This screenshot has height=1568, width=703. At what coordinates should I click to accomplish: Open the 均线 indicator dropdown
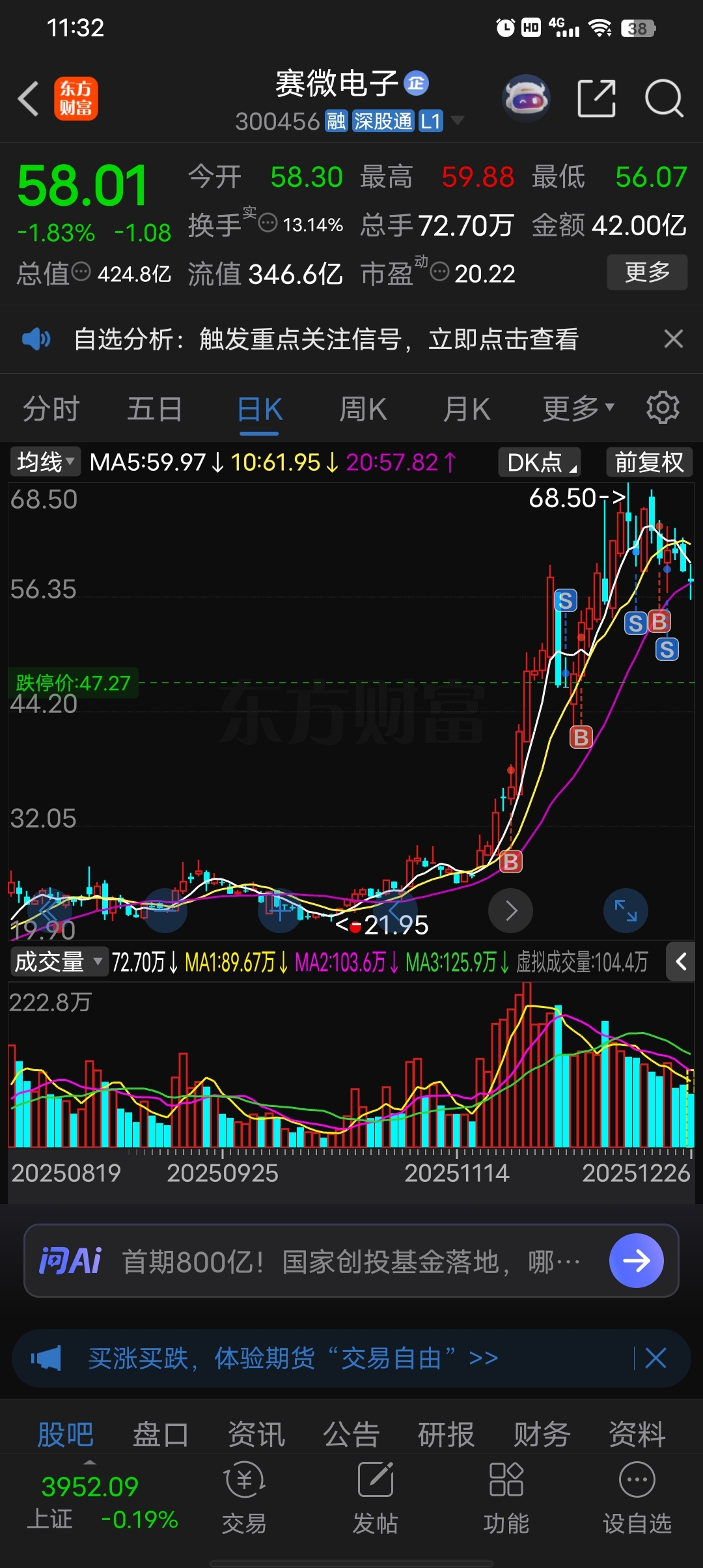[45, 462]
